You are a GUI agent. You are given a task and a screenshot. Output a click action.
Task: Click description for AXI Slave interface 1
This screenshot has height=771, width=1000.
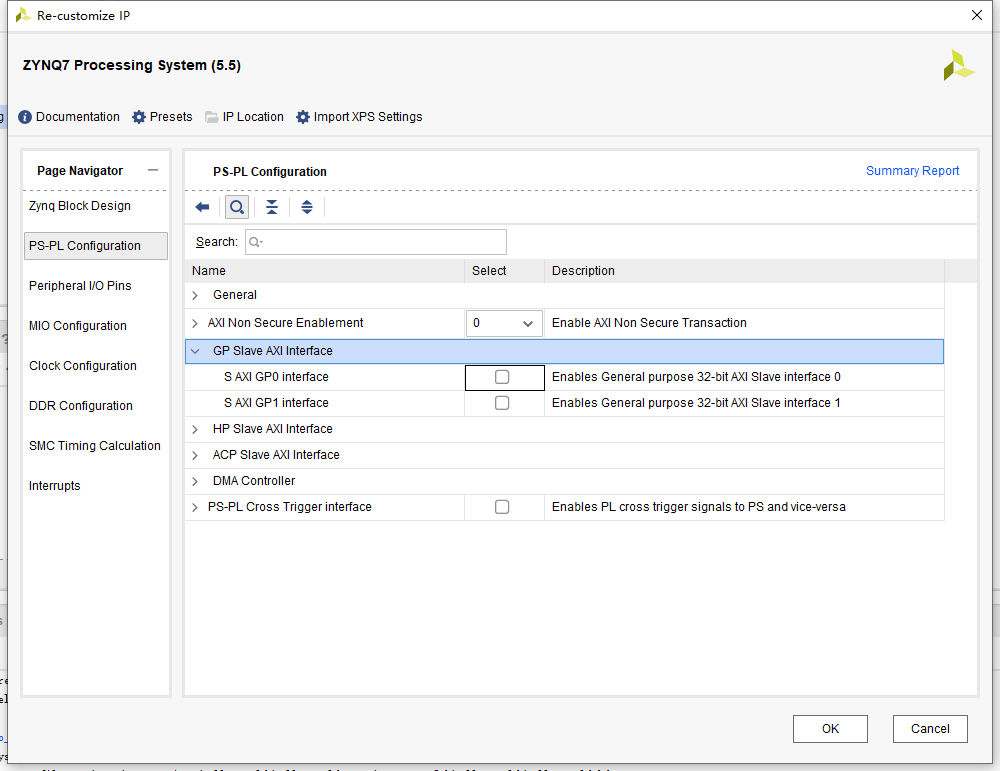point(696,403)
